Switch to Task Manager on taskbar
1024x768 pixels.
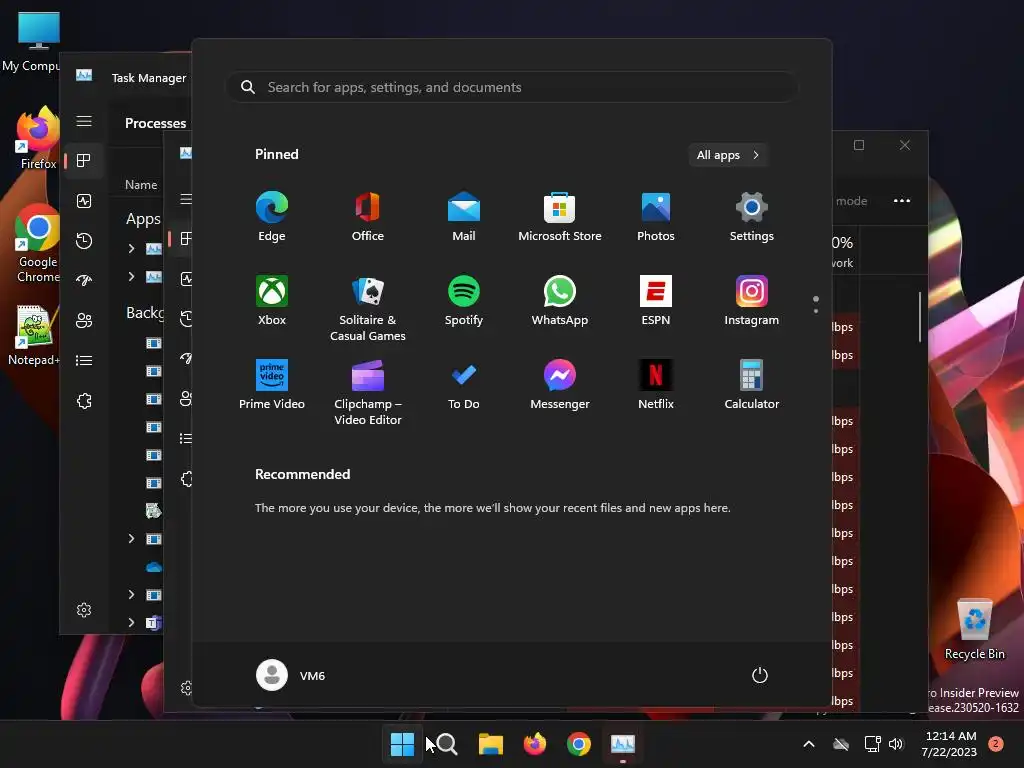[622, 744]
